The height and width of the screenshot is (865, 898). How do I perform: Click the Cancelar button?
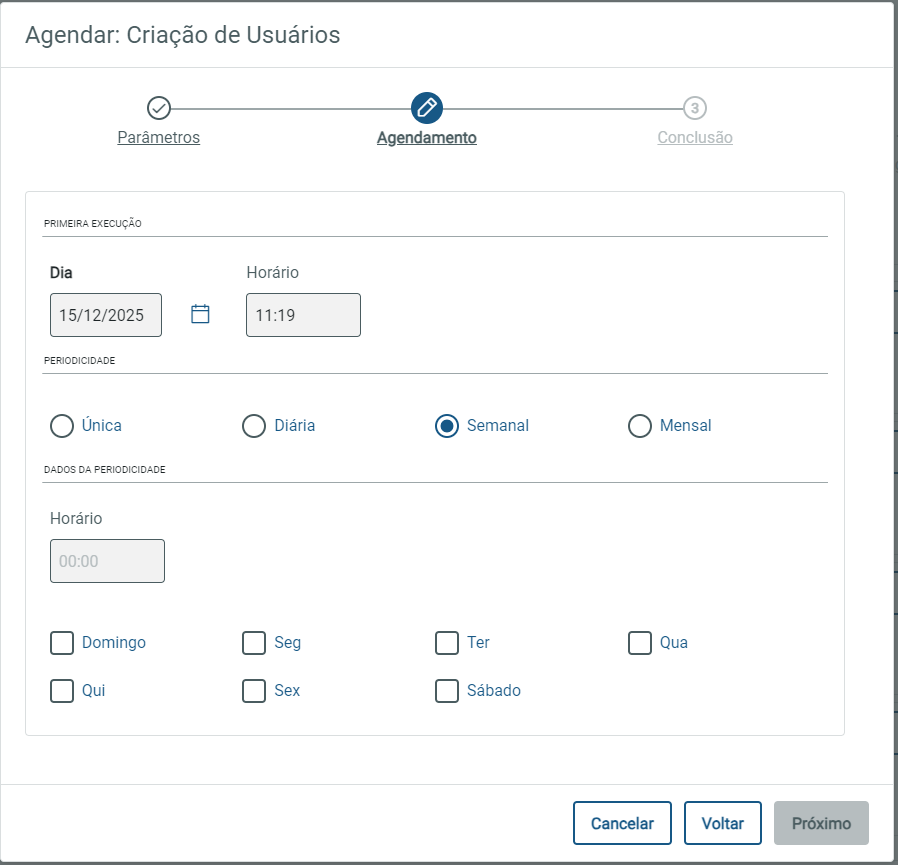click(x=622, y=823)
